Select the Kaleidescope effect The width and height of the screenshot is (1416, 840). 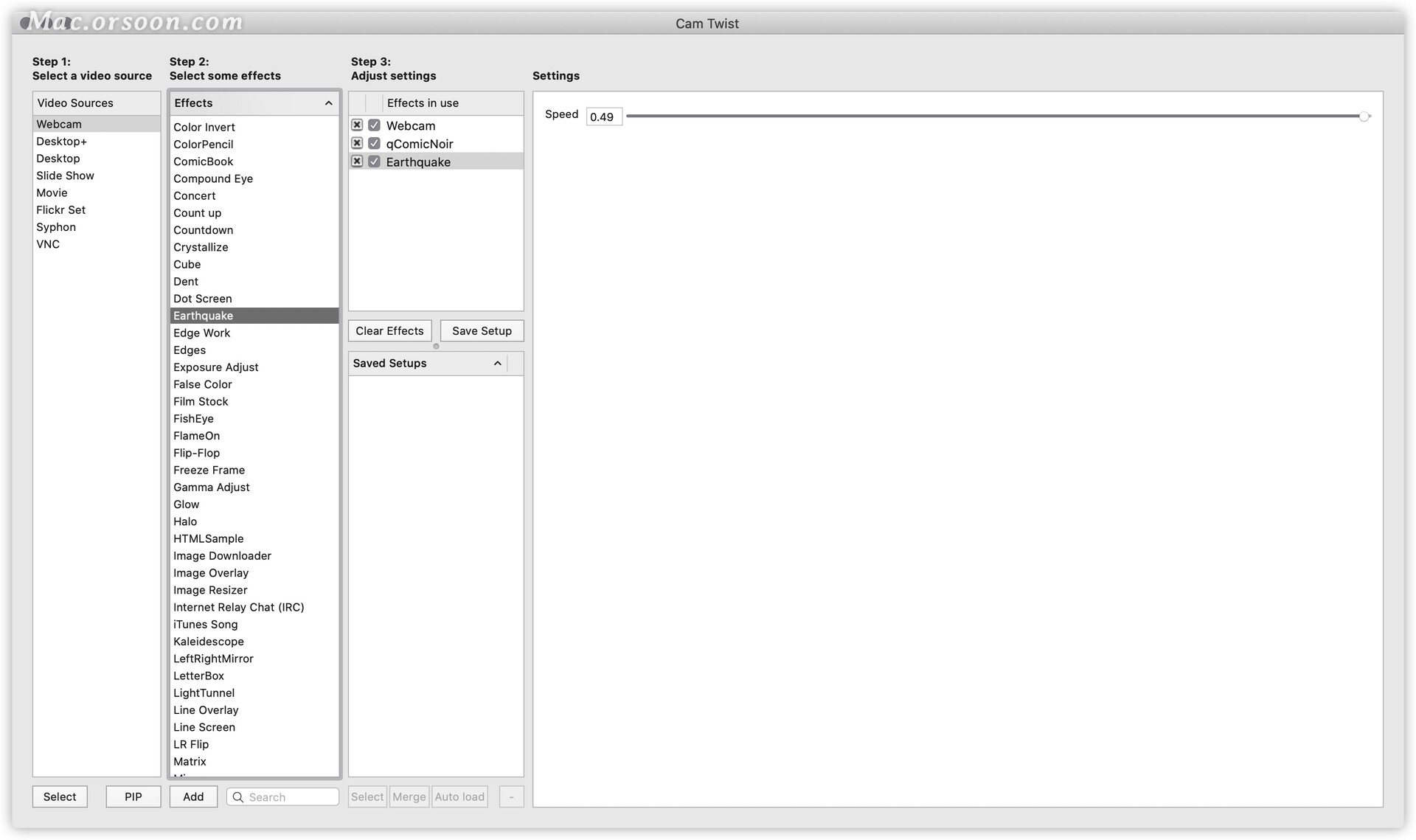(x=209, y=642)
